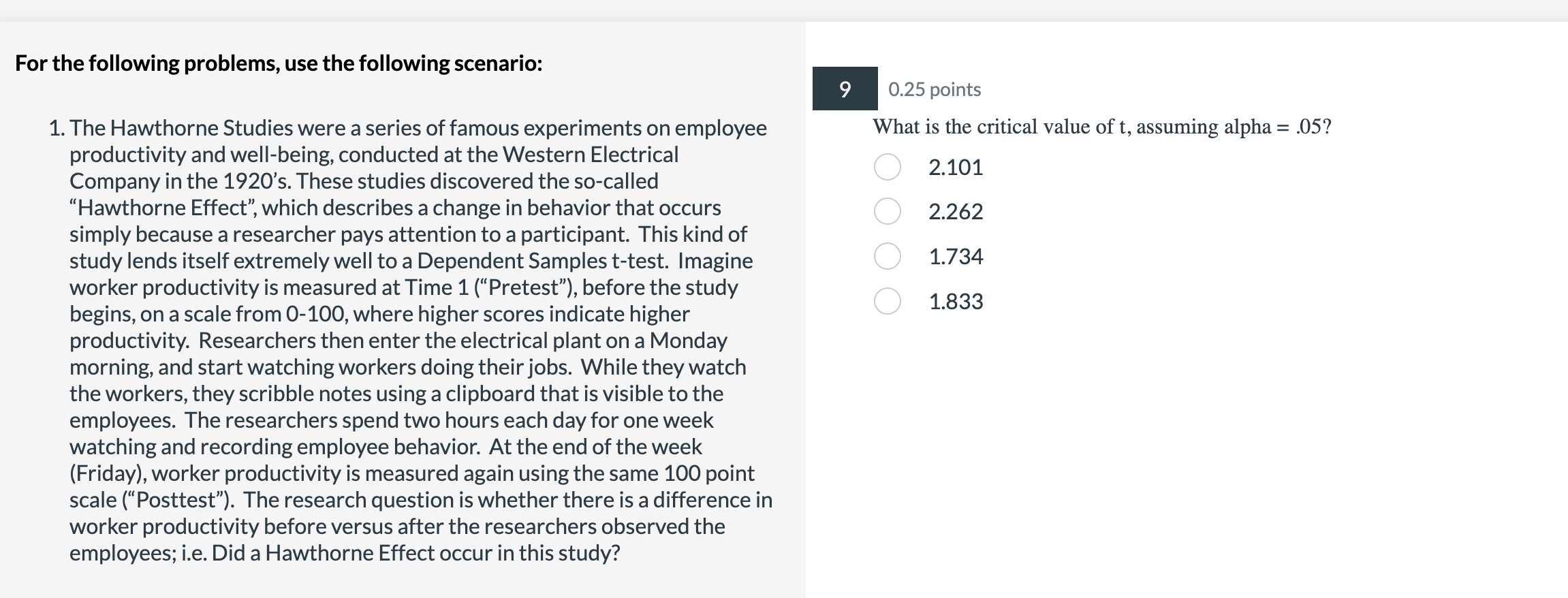This screenshot has width=1568, height=598.
Task: Choose the 2.262 answer radio button
Action: pyautogui.click(x=888, y=211)
